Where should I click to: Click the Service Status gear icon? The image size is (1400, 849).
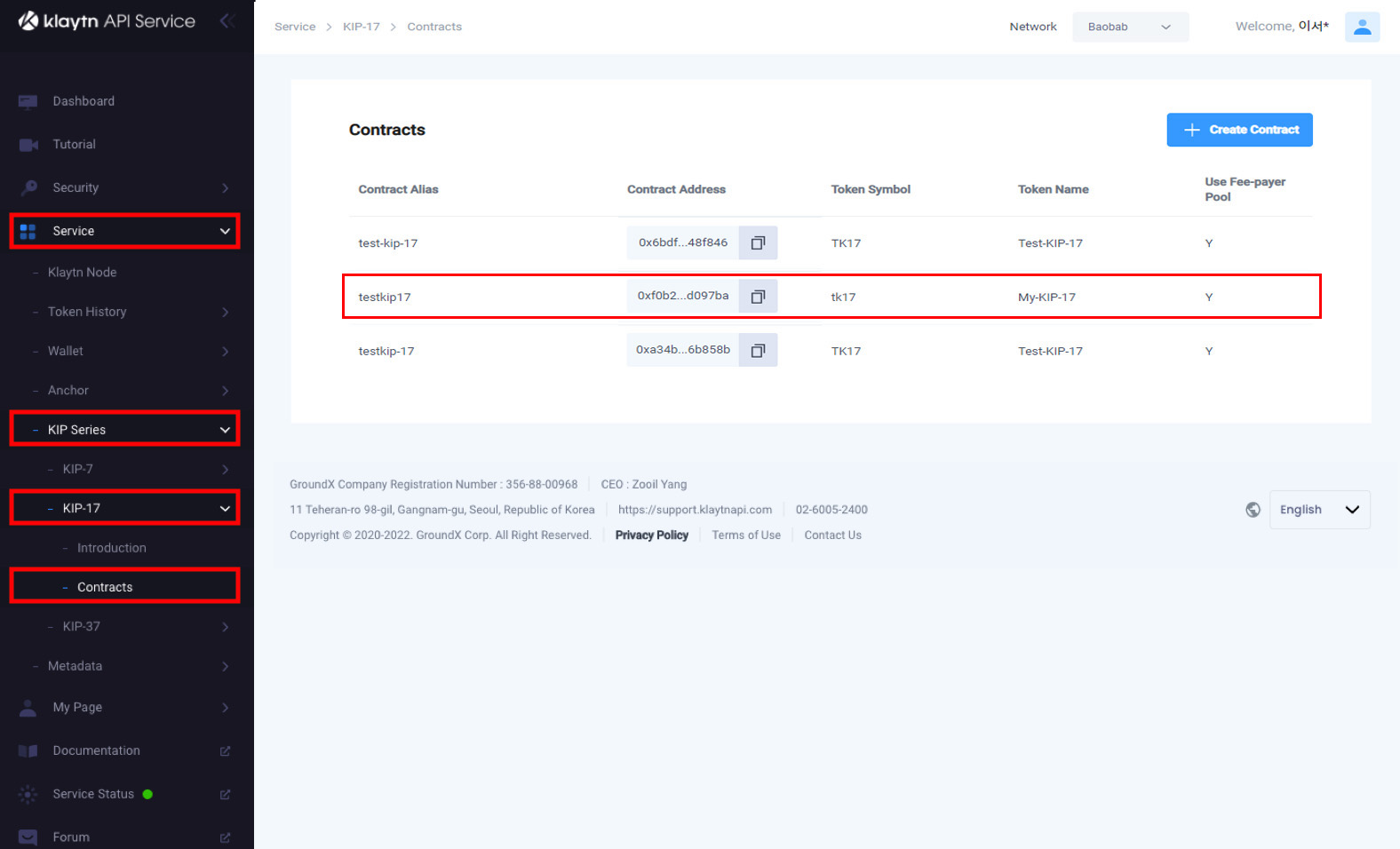(x=28, y=794)
